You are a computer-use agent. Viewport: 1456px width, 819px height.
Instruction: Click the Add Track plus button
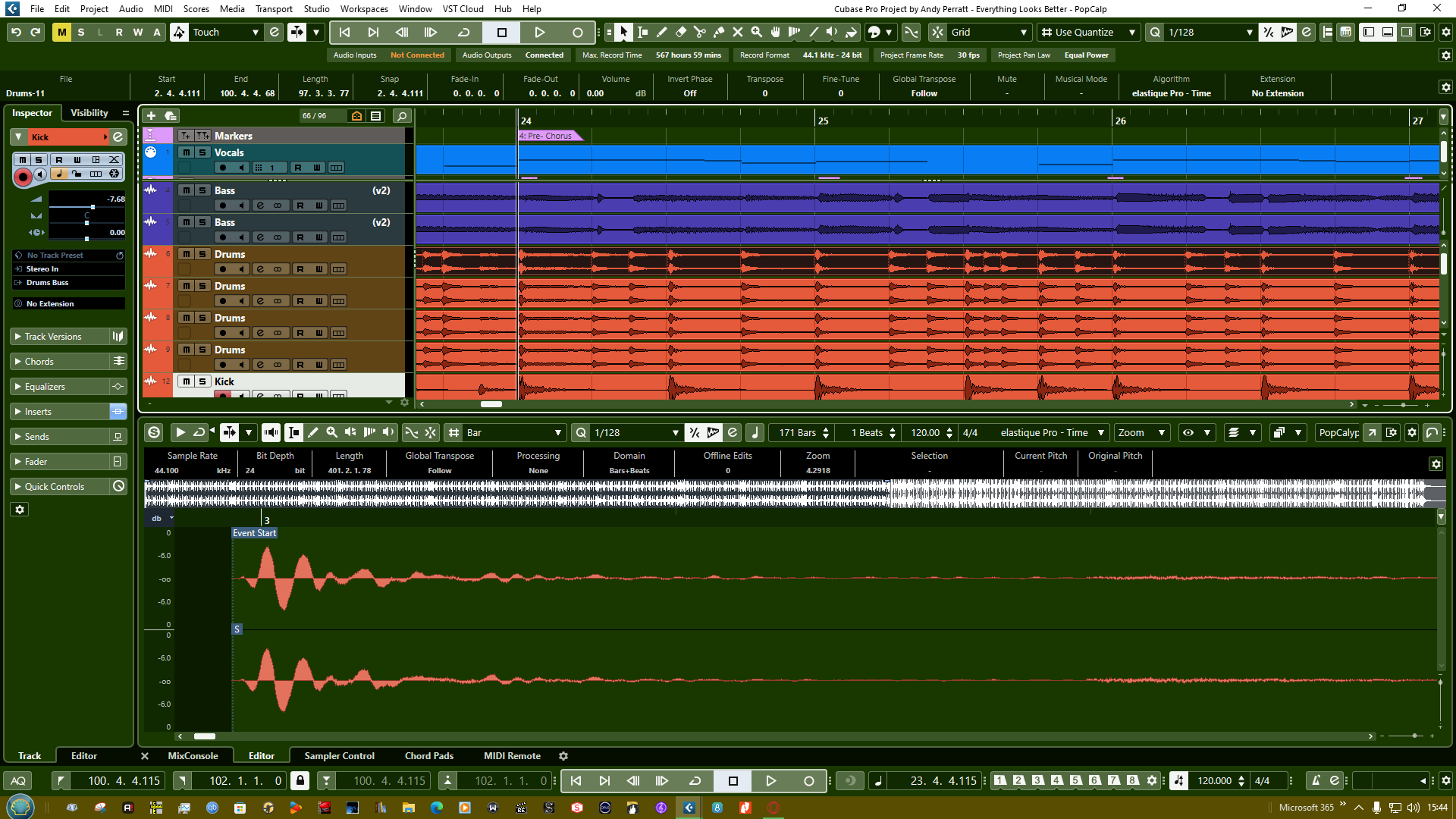pos(151,115)
